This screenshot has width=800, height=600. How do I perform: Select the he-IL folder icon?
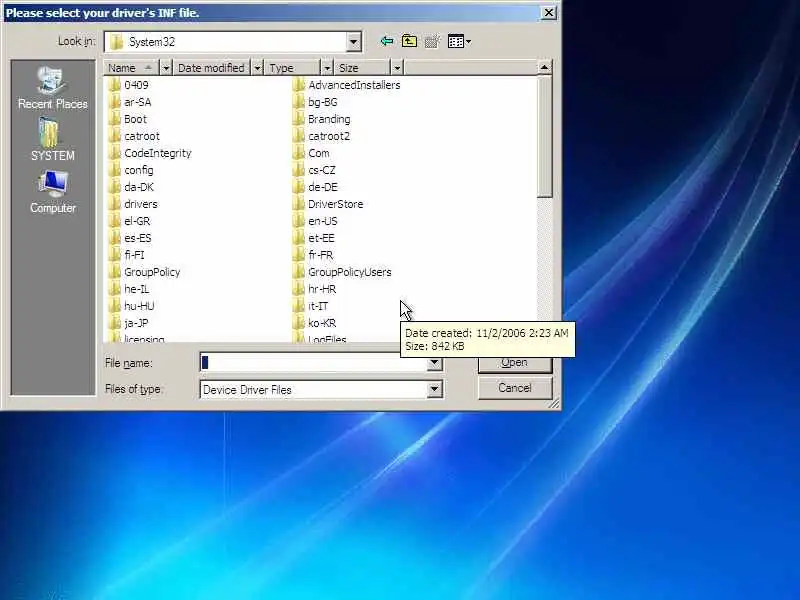coord(115,289)
